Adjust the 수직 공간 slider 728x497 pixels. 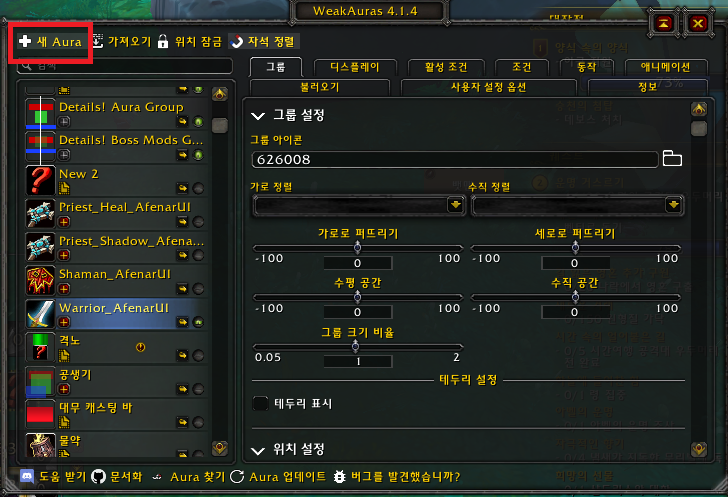click(x=576, y=297)
